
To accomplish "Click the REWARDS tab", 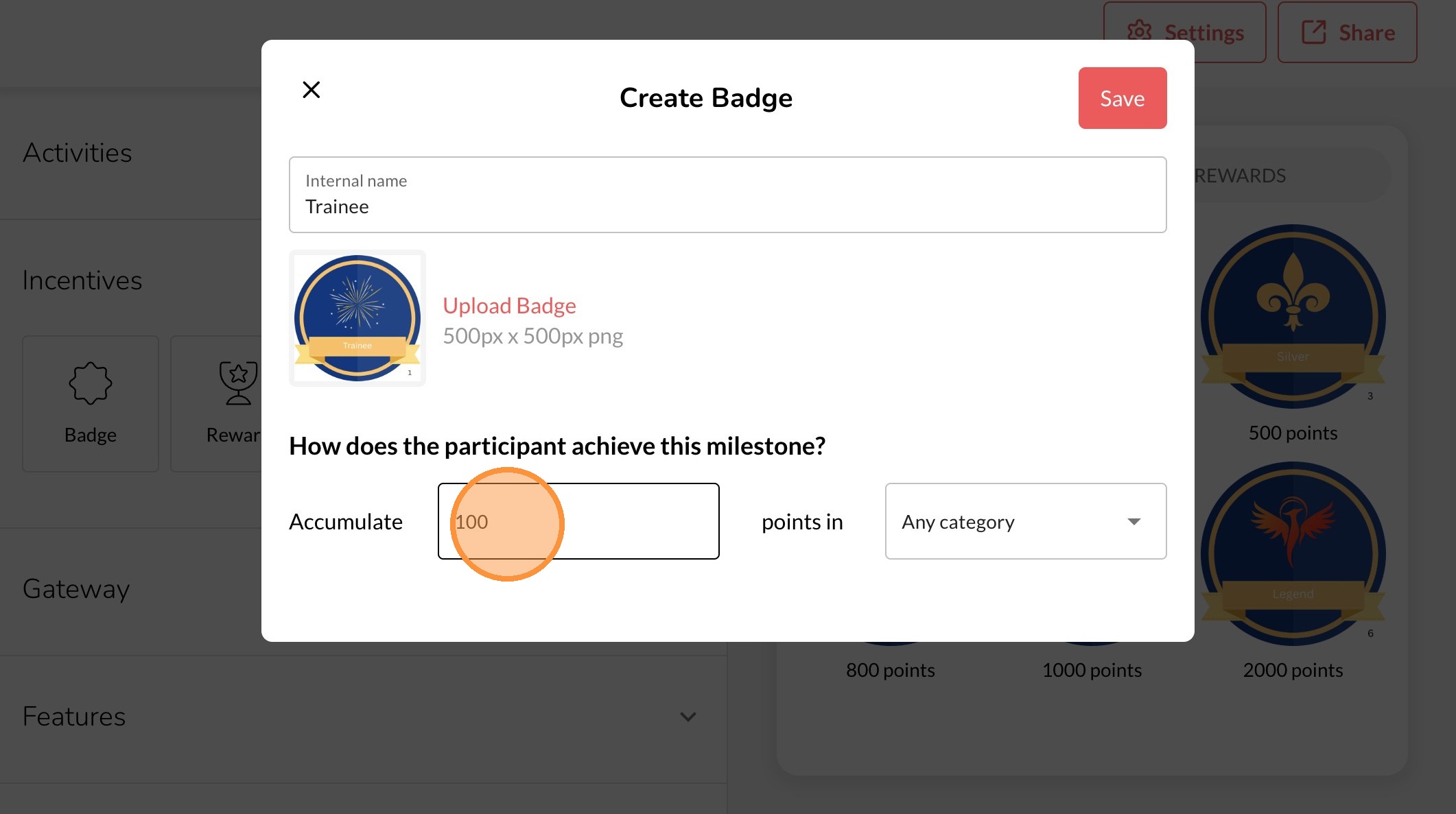I will coord(1241,176).
